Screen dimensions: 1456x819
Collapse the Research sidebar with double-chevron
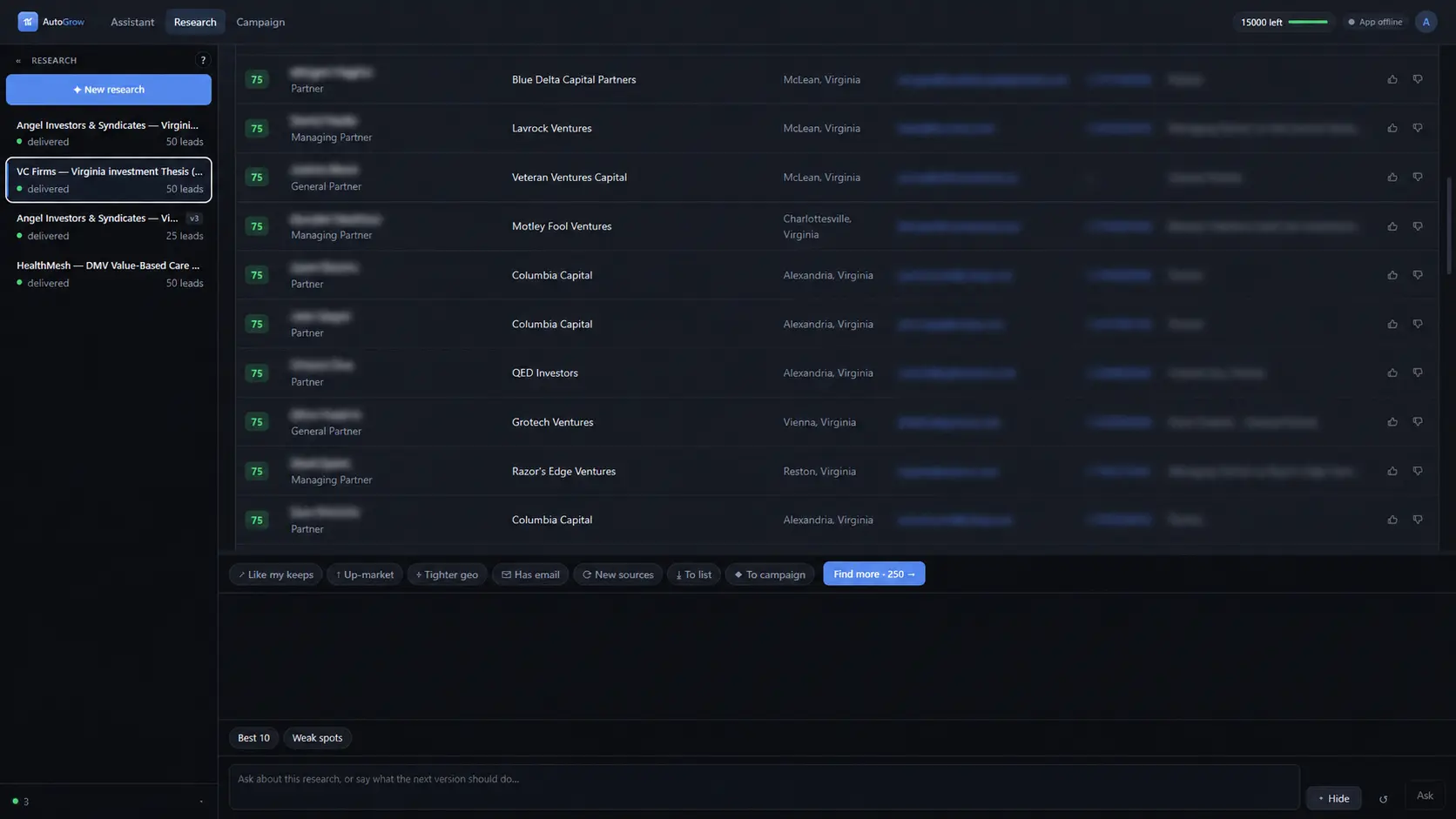point(18,61)
